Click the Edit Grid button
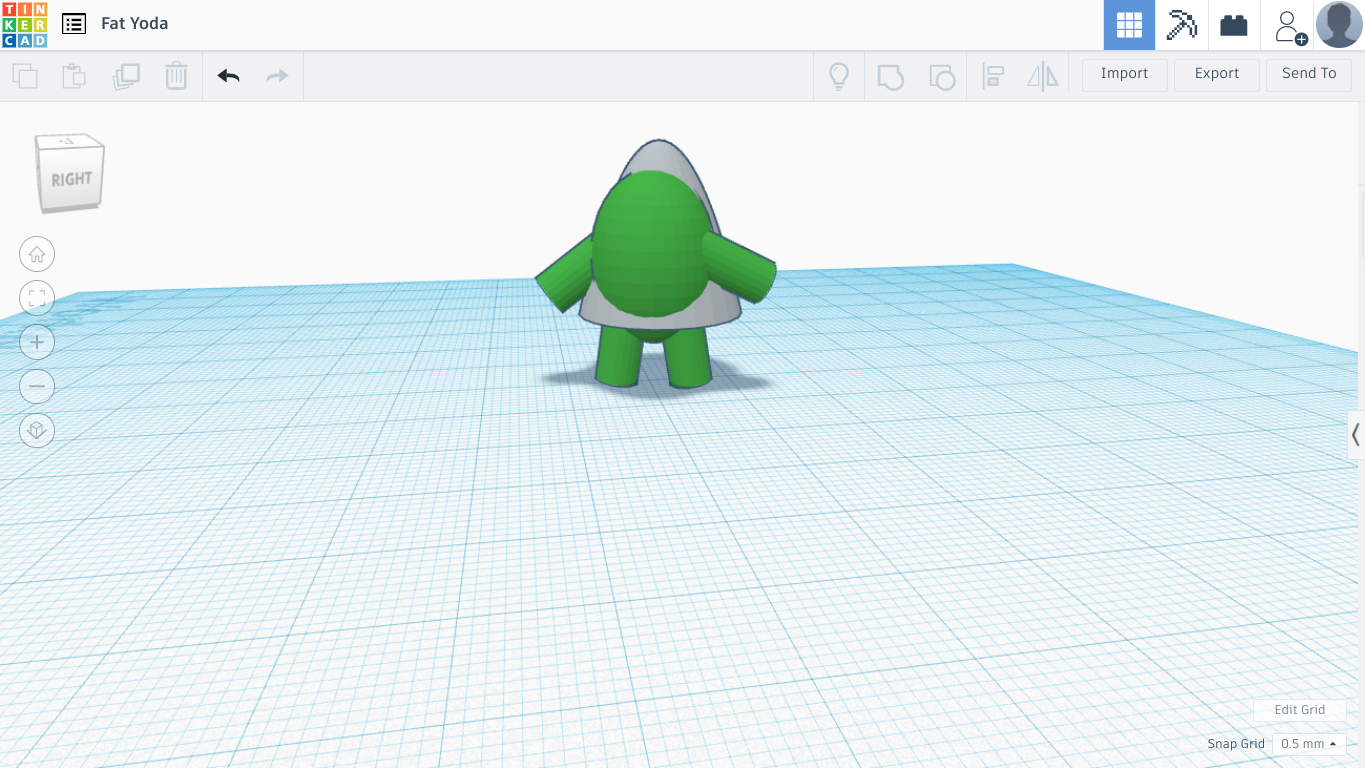Screen dimensions: 1365x768 coord(1299,710)
